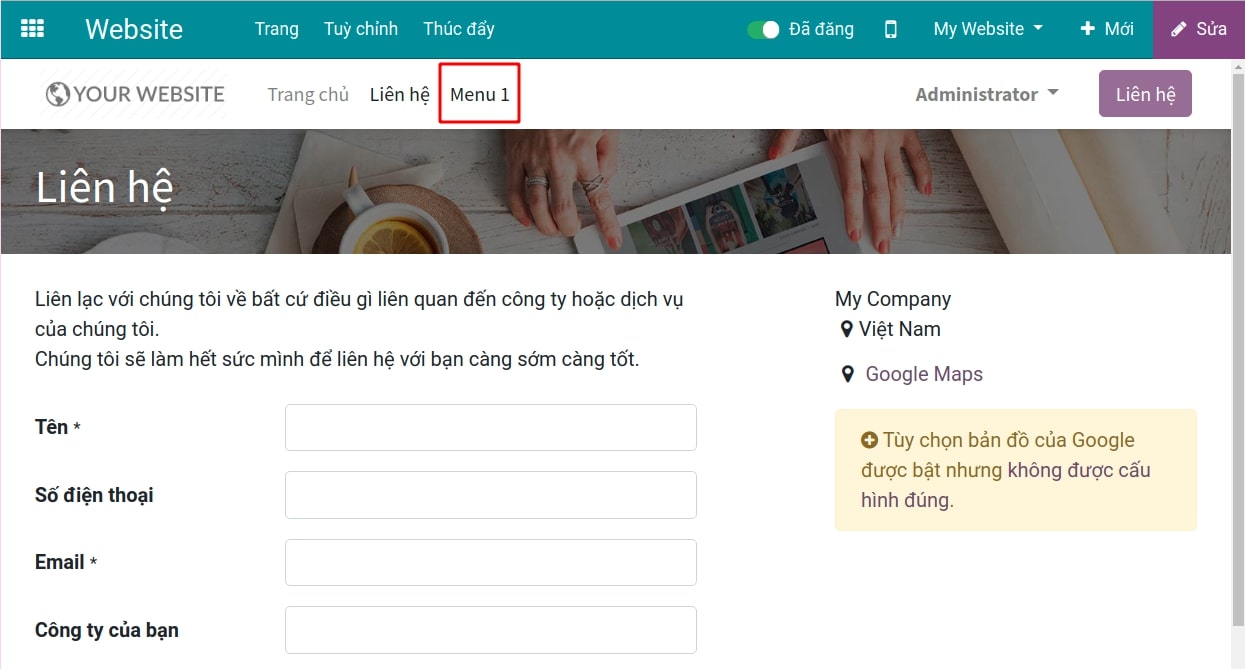The width and height of the screenshot is (1245, 669).
Task: Open the Thúc đẩy menu
Action: tap(459, 29)
